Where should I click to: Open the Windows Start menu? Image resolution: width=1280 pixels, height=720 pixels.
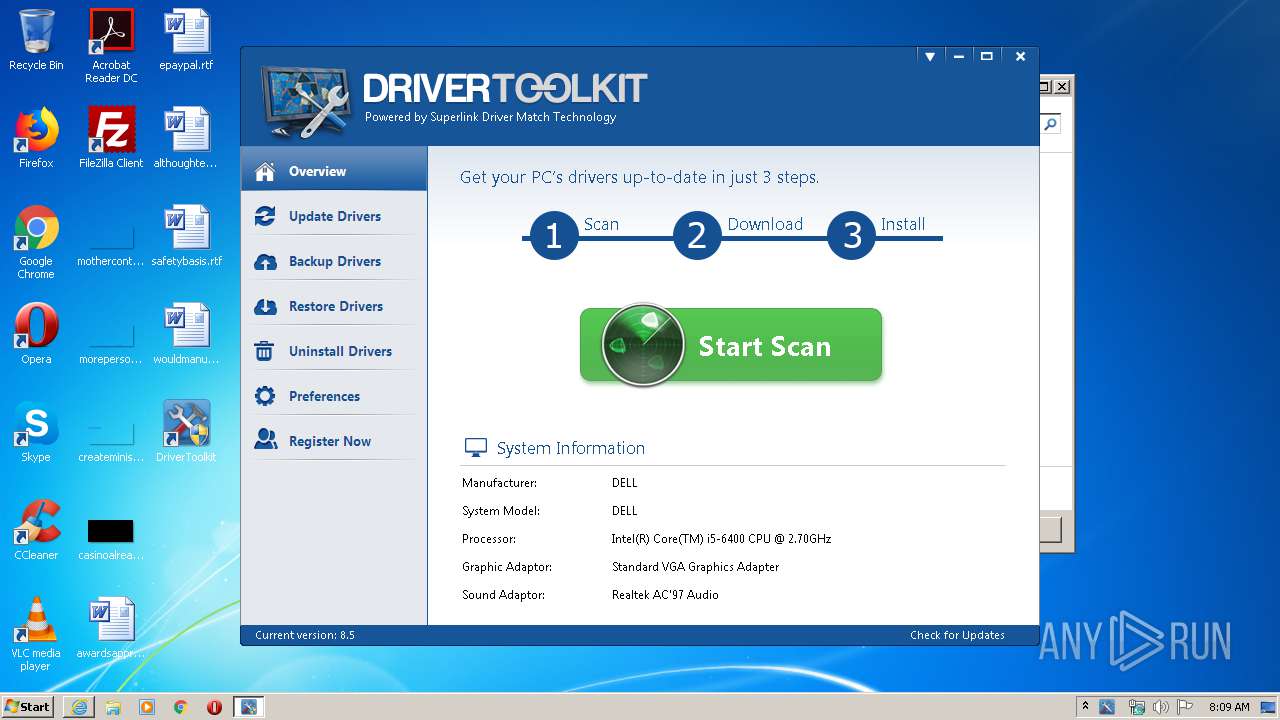tap(27, 707)
